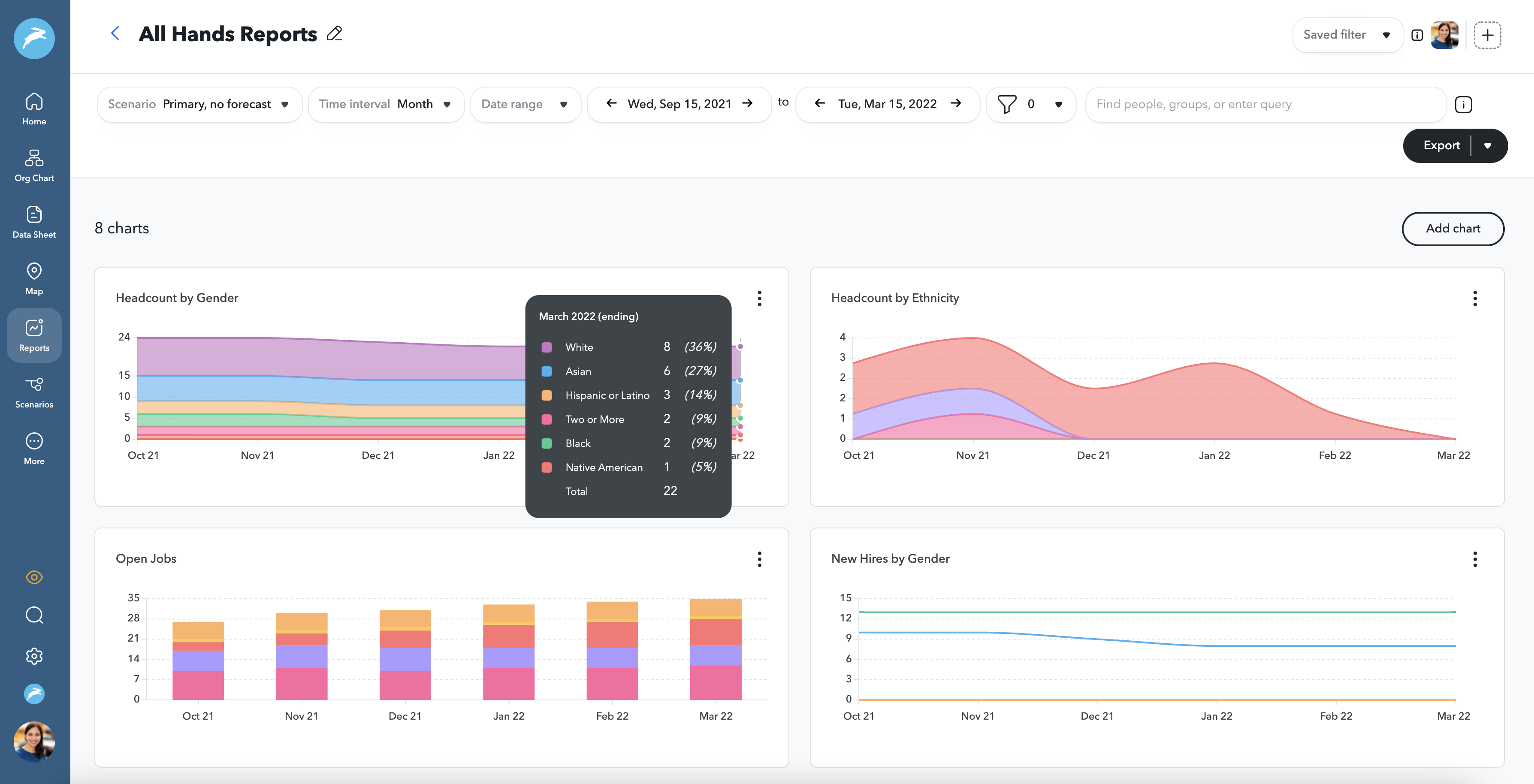Image resolution: width=1534 pixels, height=784 pixels.
Task: Open the Saved filter dropdown
Action: (x=1347, y=35)
